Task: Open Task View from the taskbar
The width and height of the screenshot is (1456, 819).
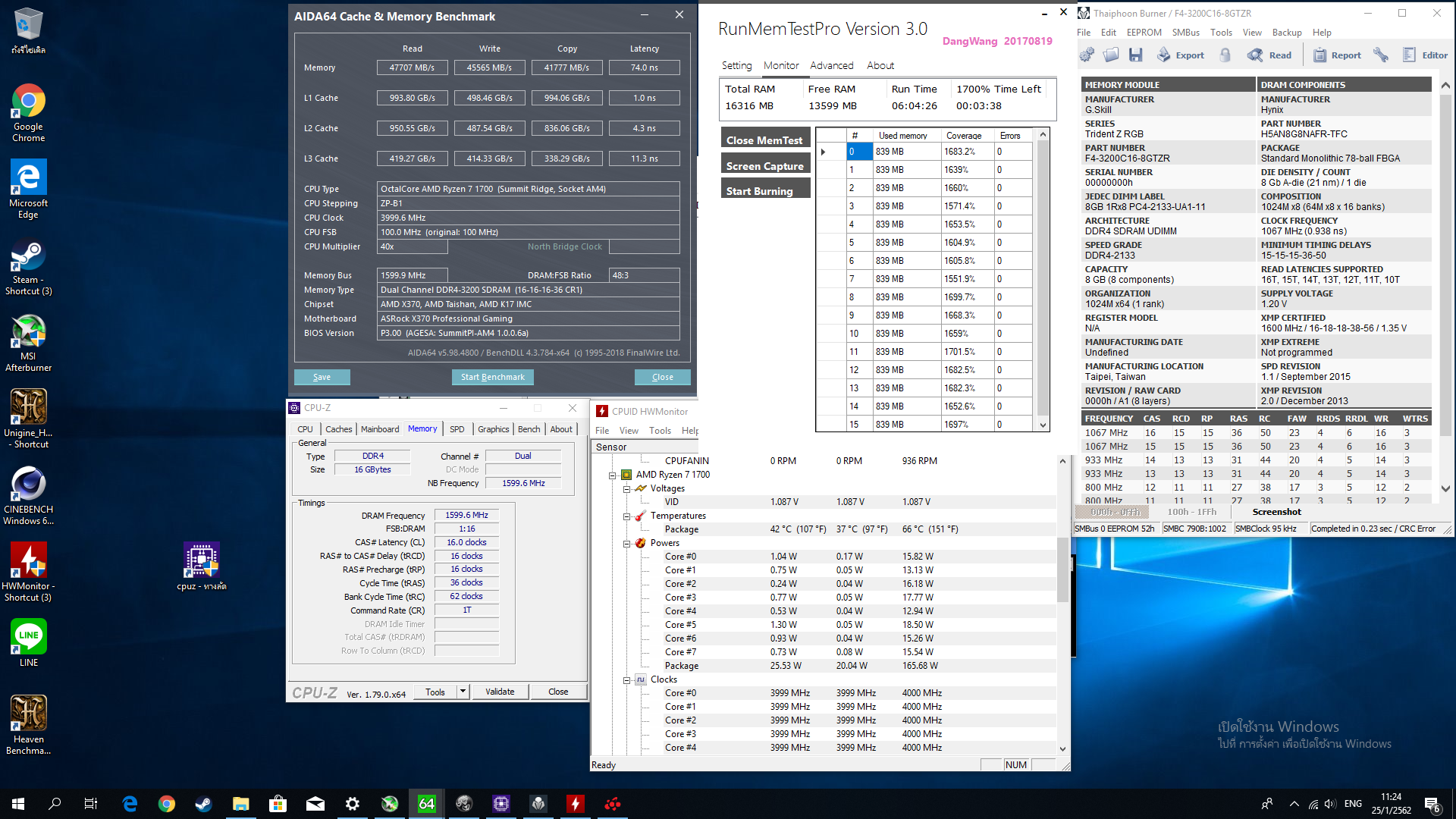Action: [91, 804]
